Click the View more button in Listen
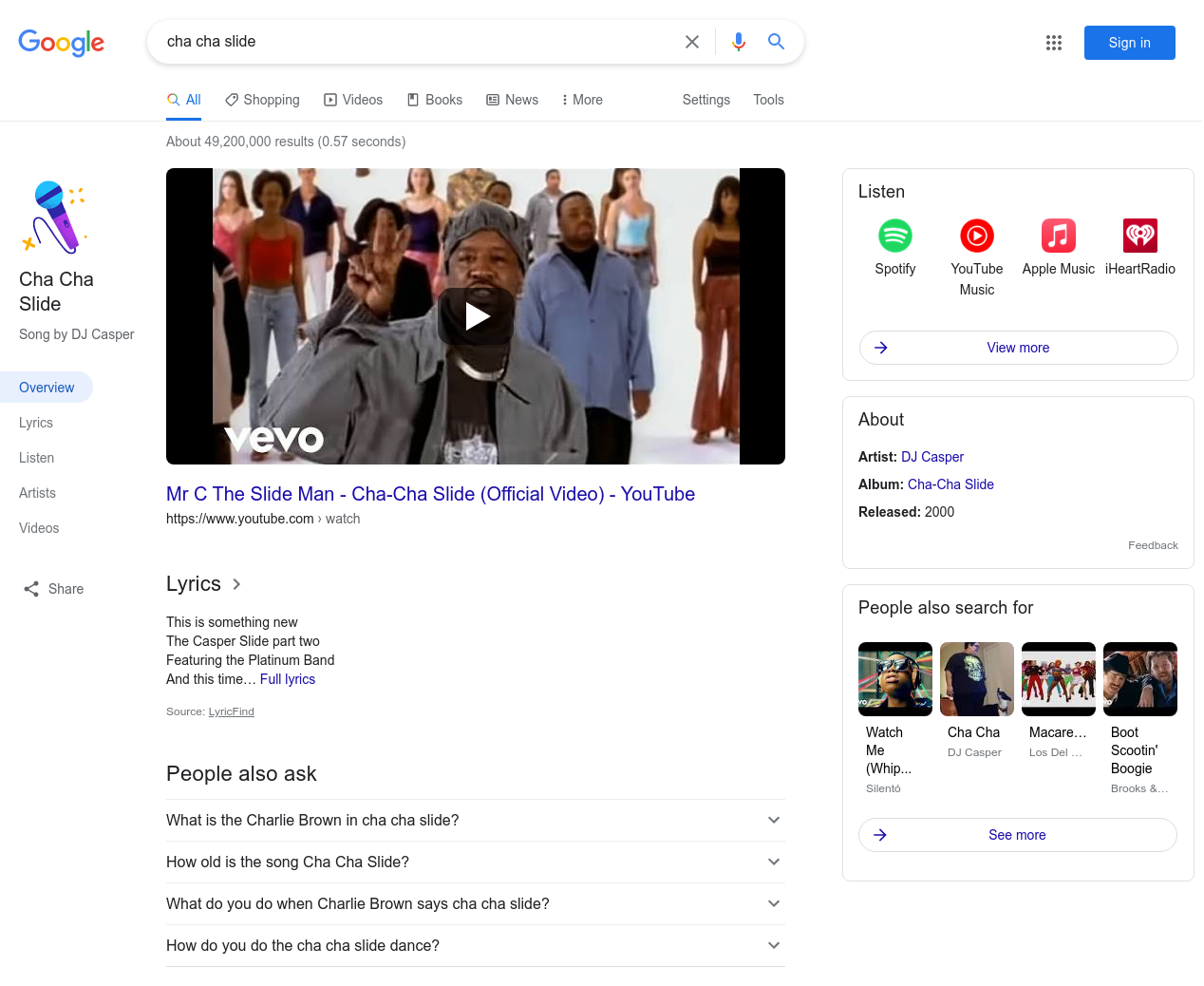Screen dimensions: 1204x986 click(x=1019, y=348)
